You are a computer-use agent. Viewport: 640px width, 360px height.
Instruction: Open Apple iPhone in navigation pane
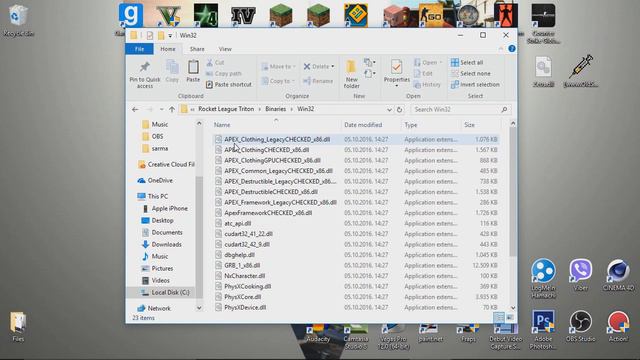[x=164, y=208]
